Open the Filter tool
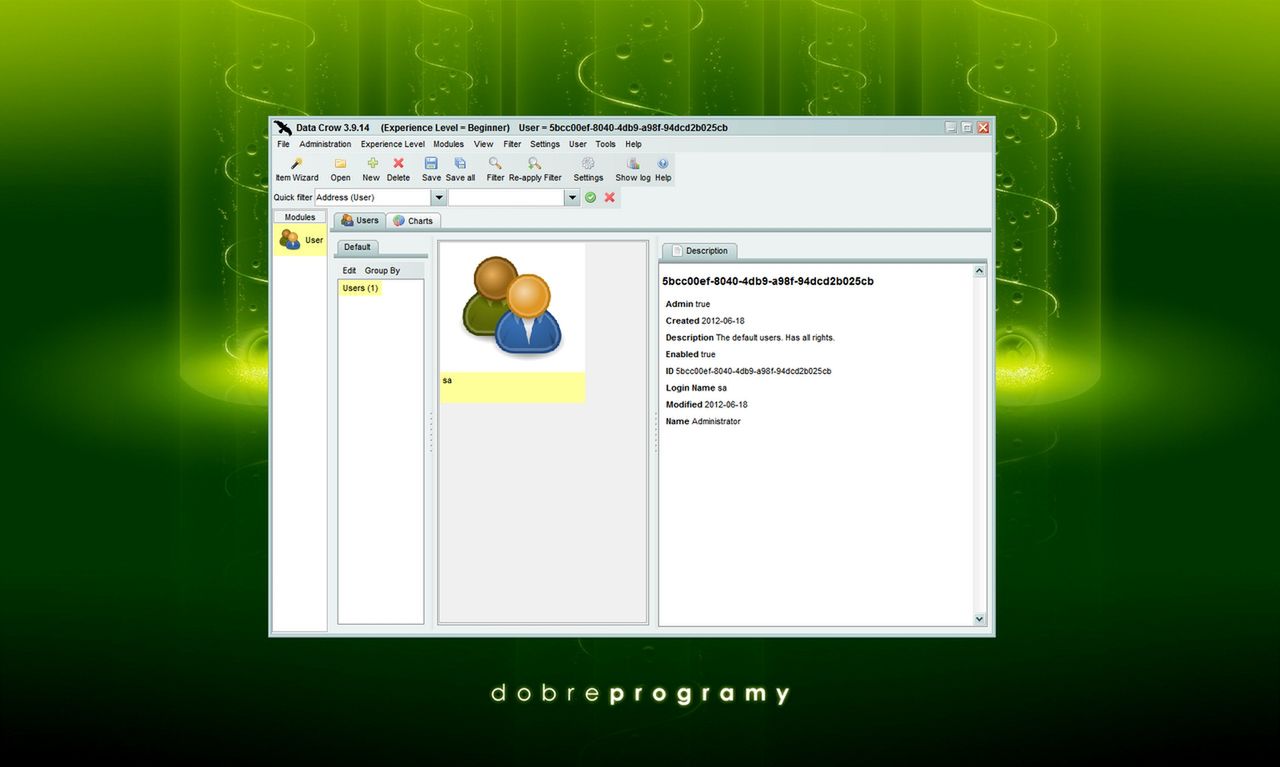 495,169
